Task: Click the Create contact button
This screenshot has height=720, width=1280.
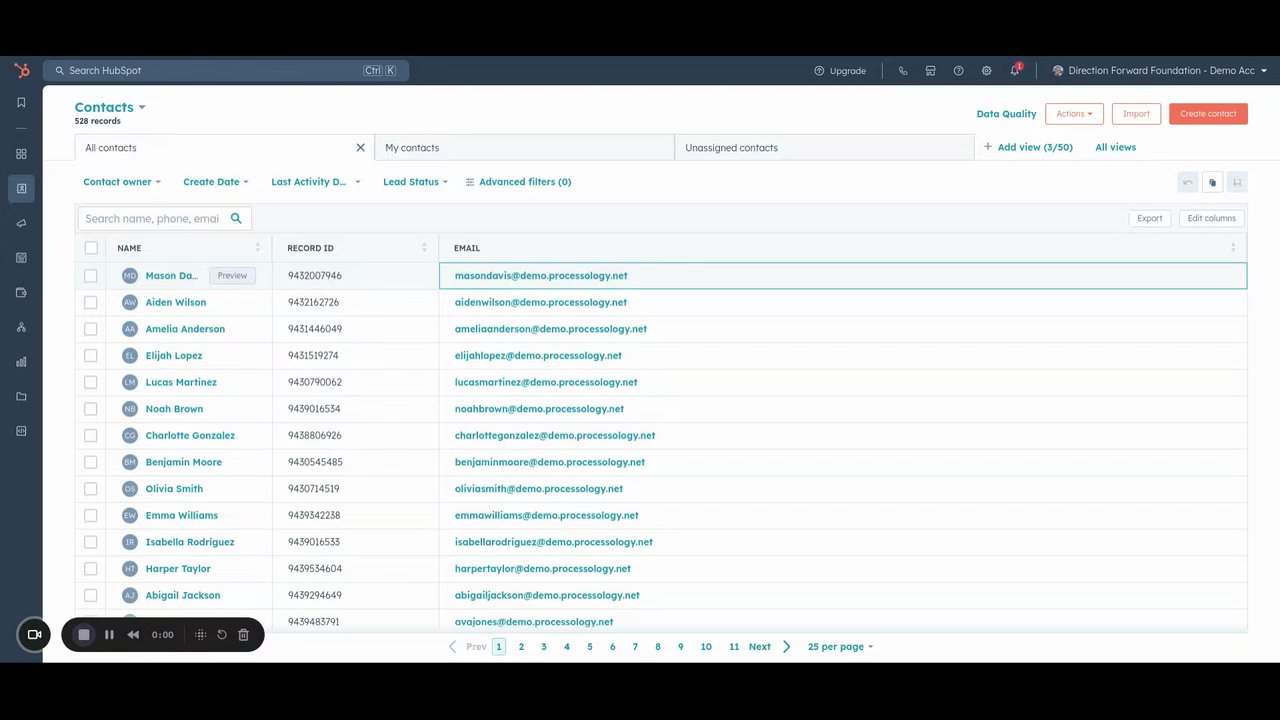Action: click(x=1208, y=114)
